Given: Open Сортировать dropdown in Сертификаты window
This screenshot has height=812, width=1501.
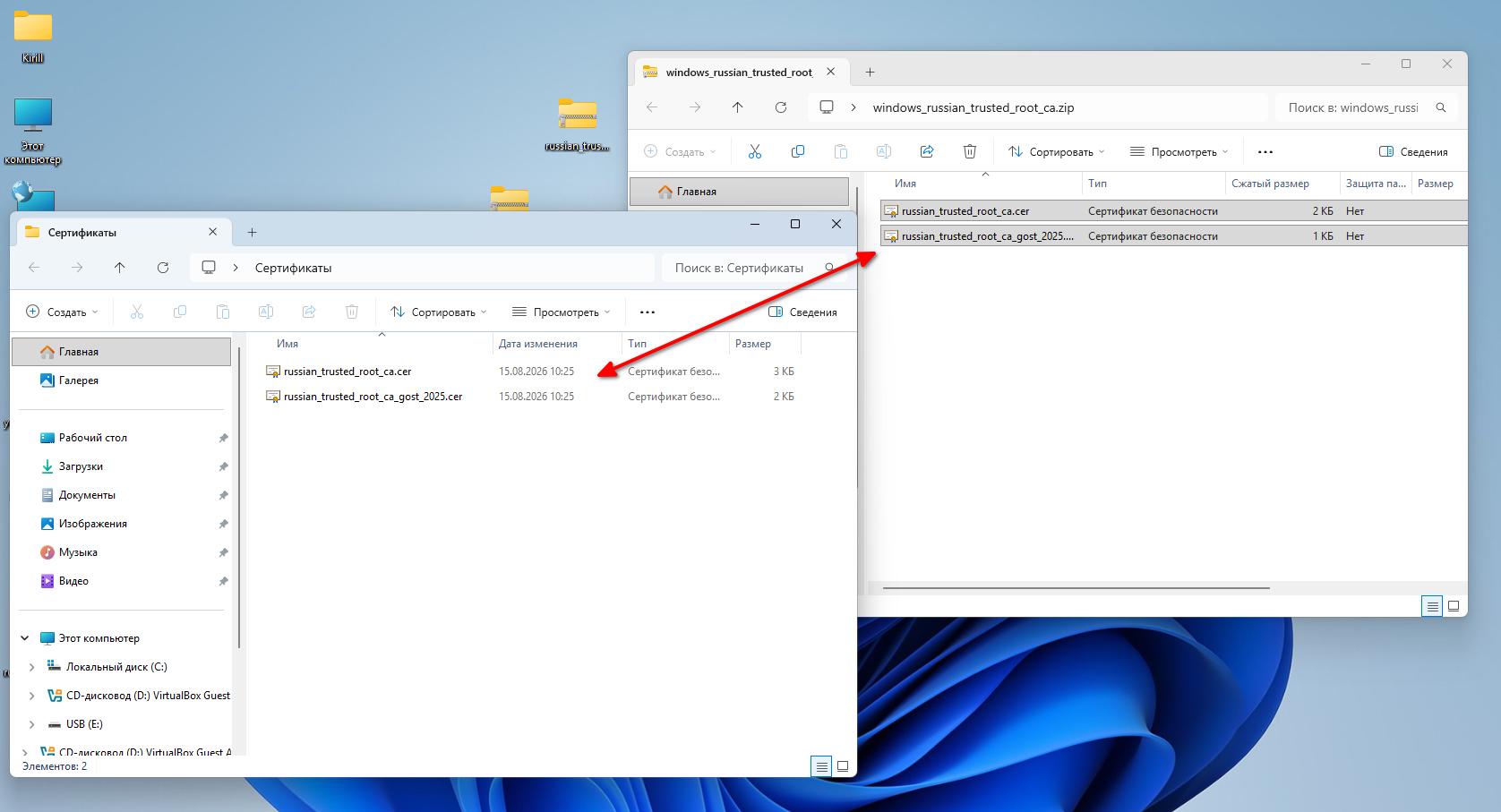Looking at the screenshot, I should (x=439, y=312).
